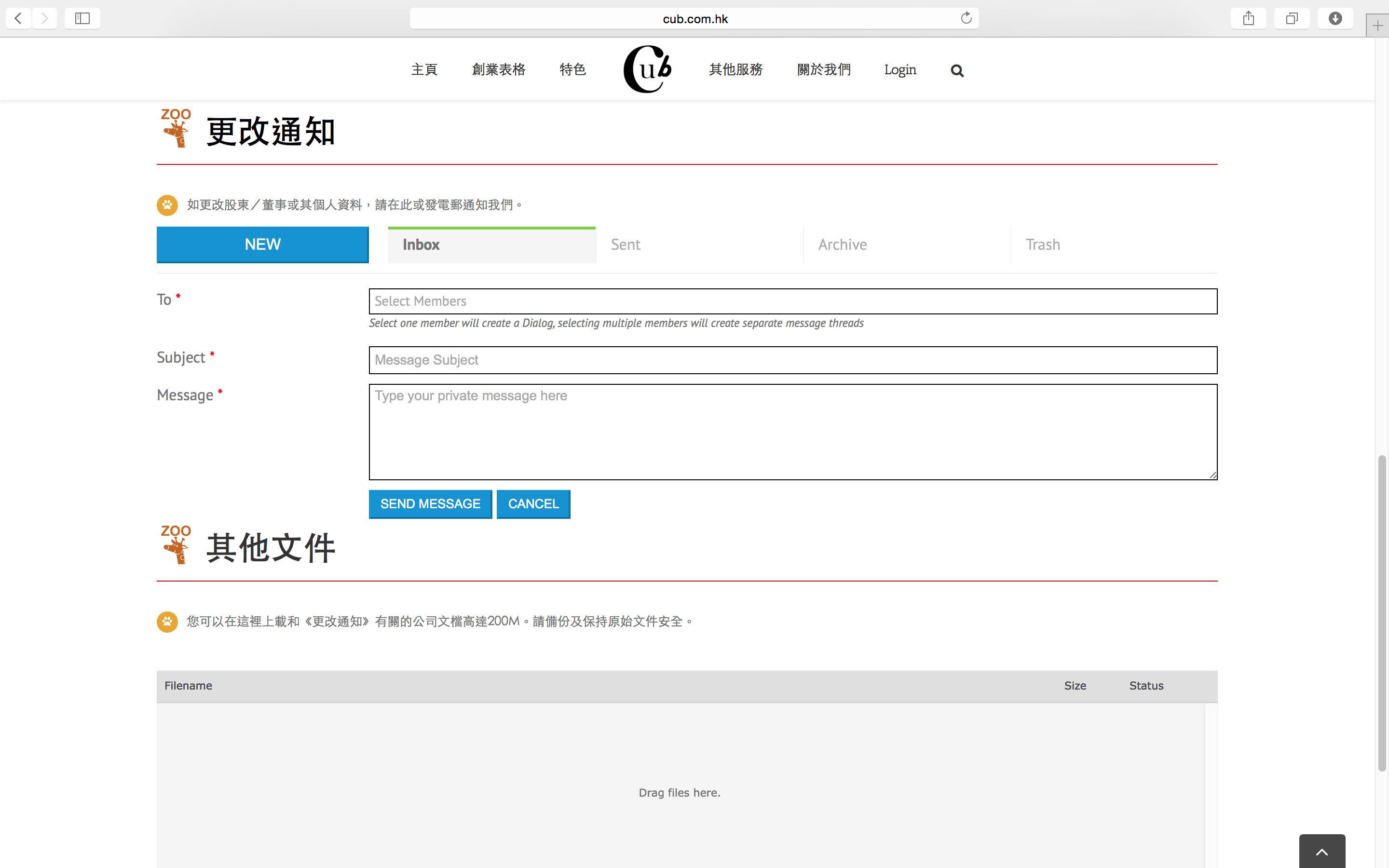1389x868 pixels.
Task: Click the Status column header
Action: 1146,685
